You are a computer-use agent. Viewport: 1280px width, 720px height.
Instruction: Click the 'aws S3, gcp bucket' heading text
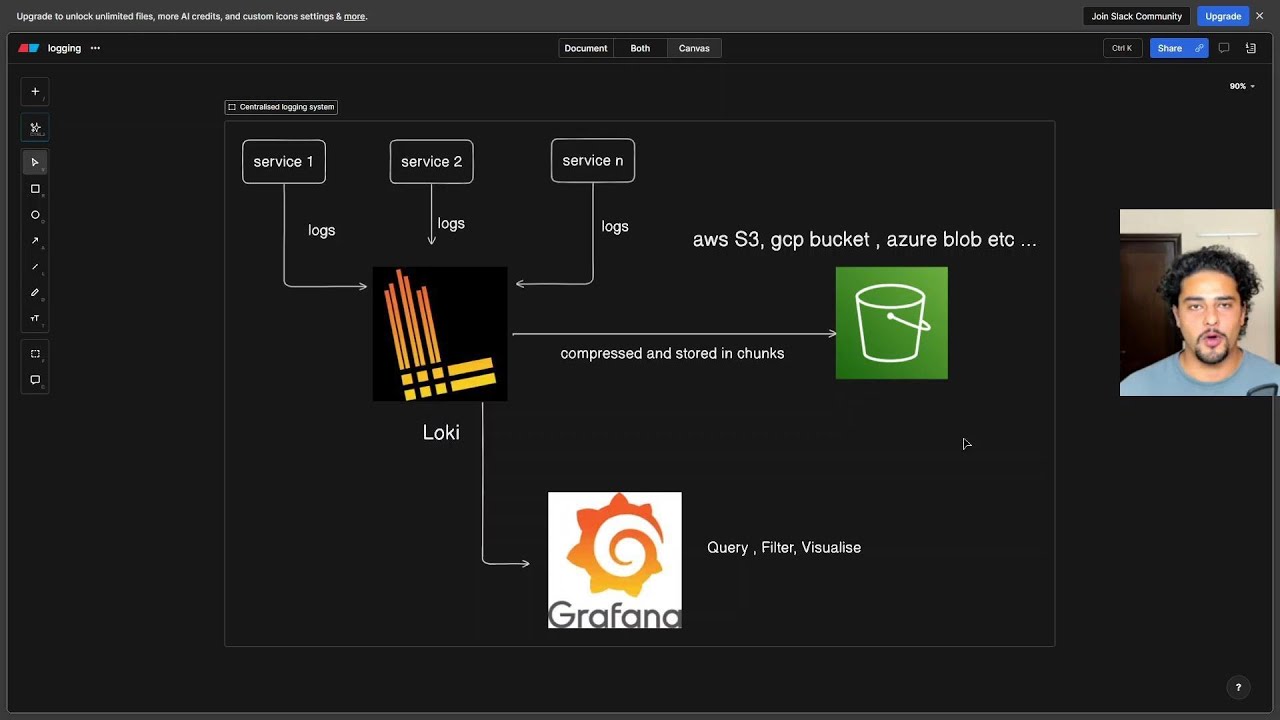(865, 240)
